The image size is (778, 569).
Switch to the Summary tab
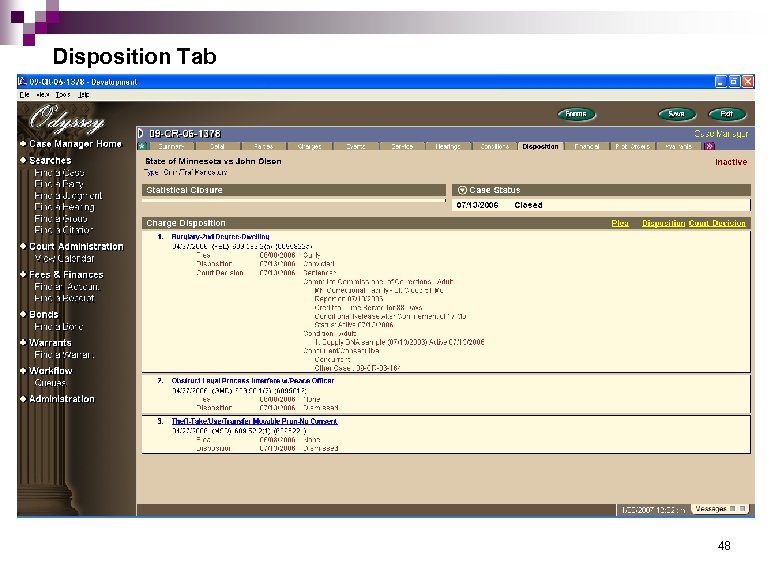coord(171,146)
